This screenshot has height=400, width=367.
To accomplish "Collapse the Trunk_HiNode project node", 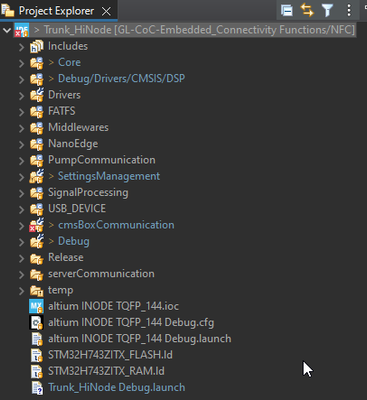I will tap(6, 30).
